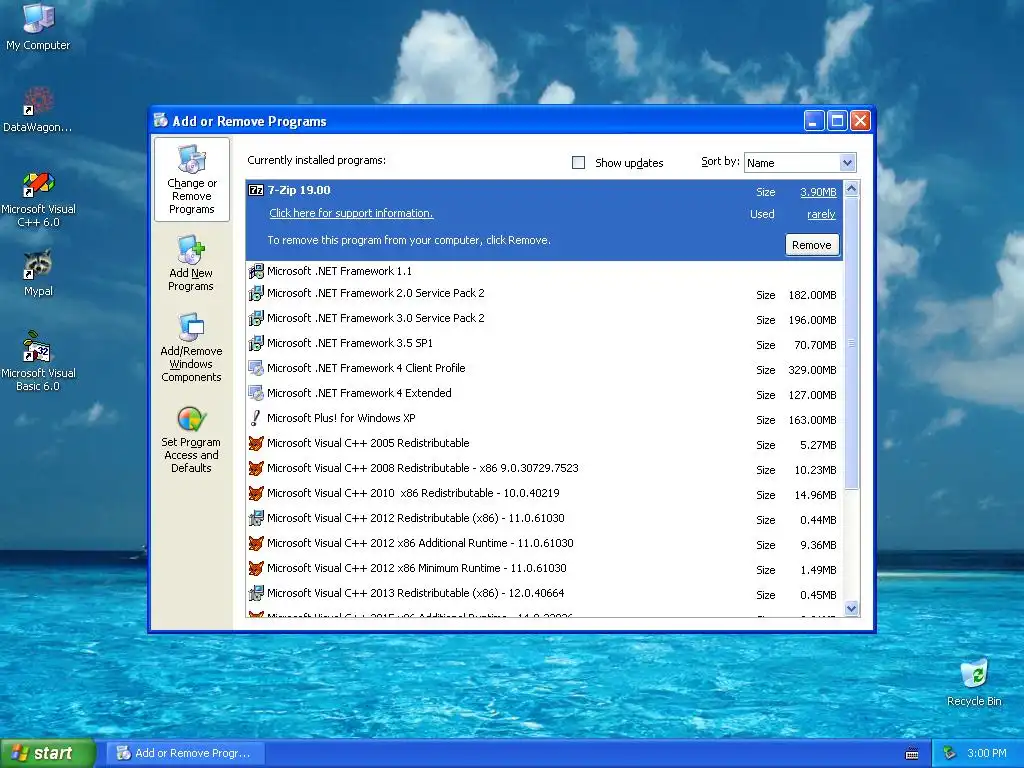
Task: Select Visual C++ 2012 x86 Minimum Runtime text
Action: pyautogui.click(x=417, y=568)
